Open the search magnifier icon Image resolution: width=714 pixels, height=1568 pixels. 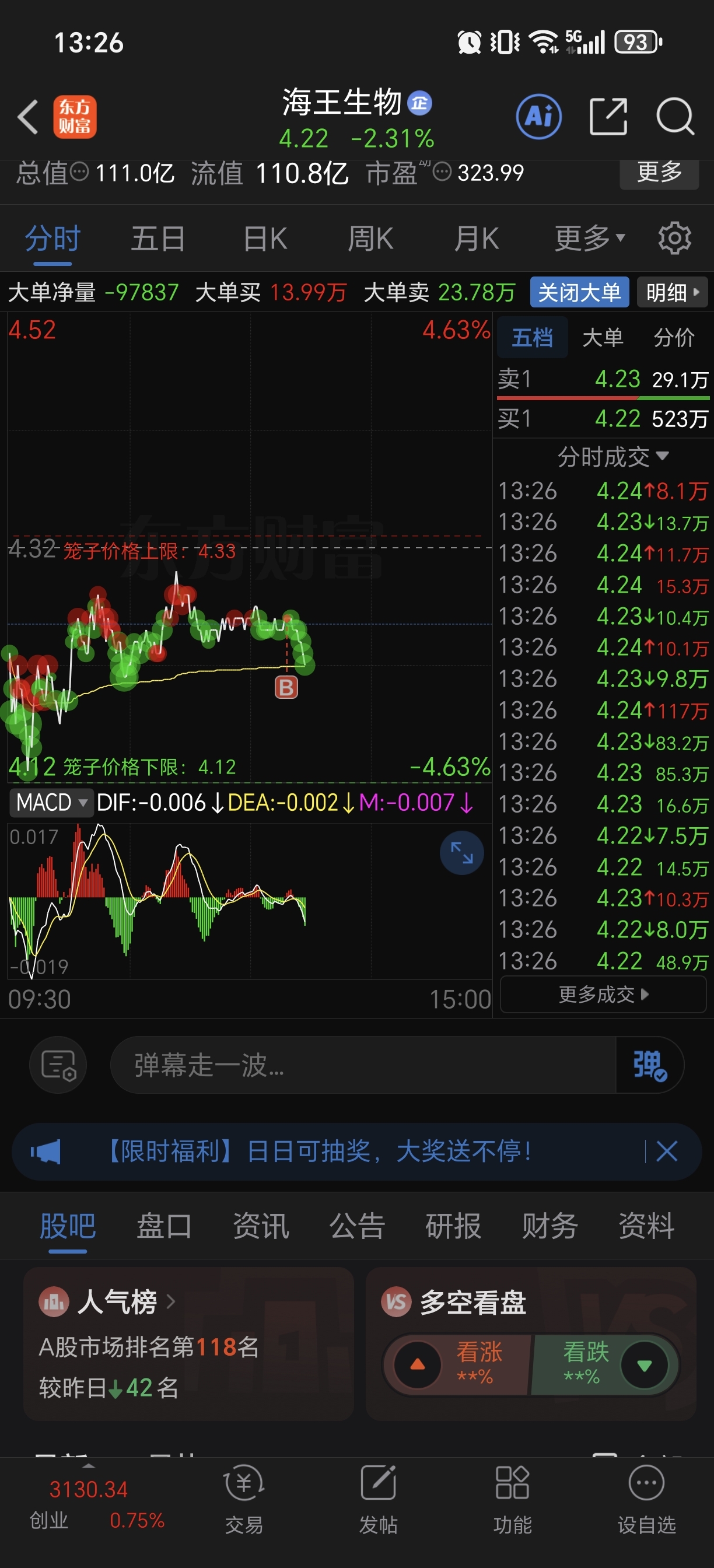point(675,116)
